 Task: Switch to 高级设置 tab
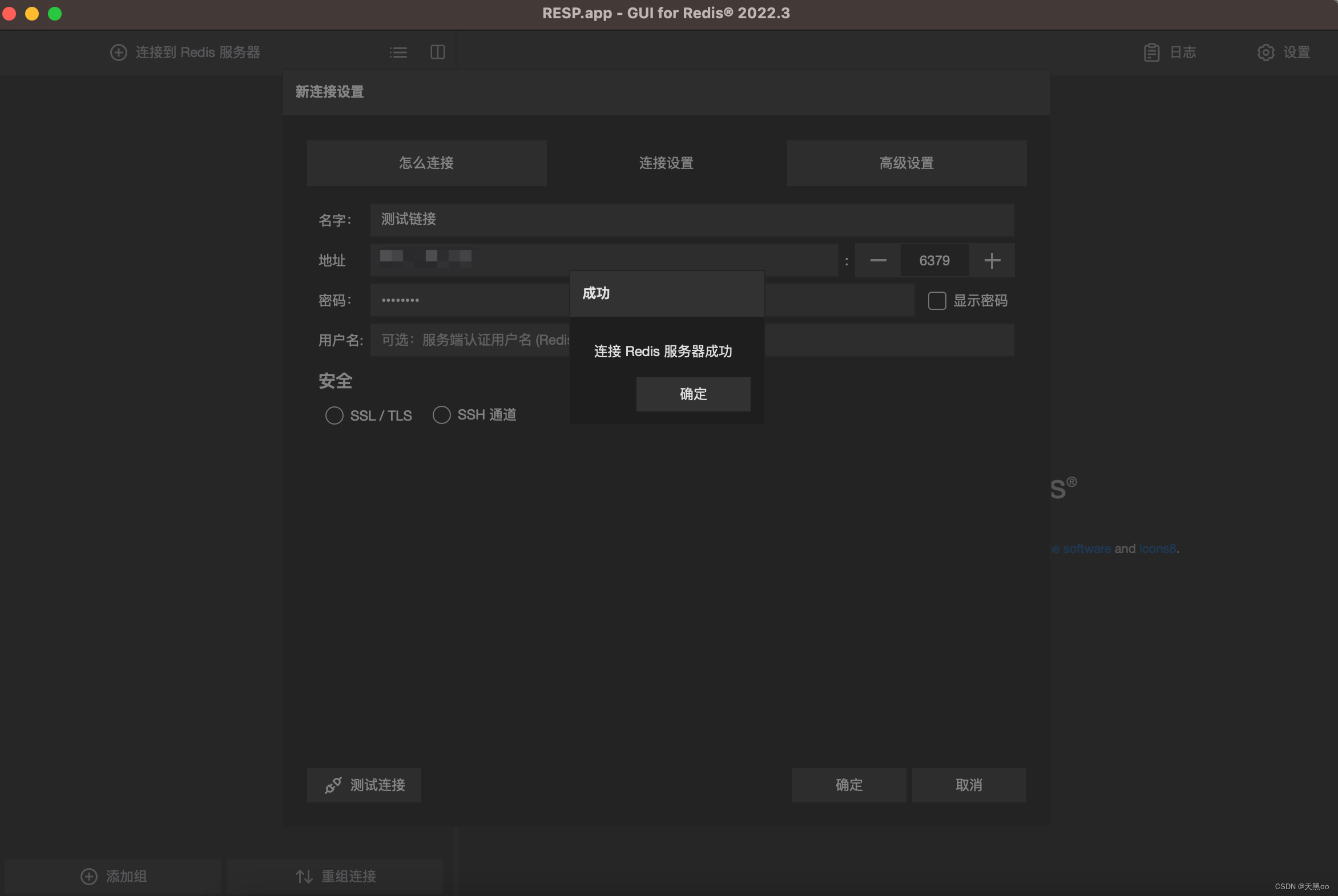click(906, 162)
